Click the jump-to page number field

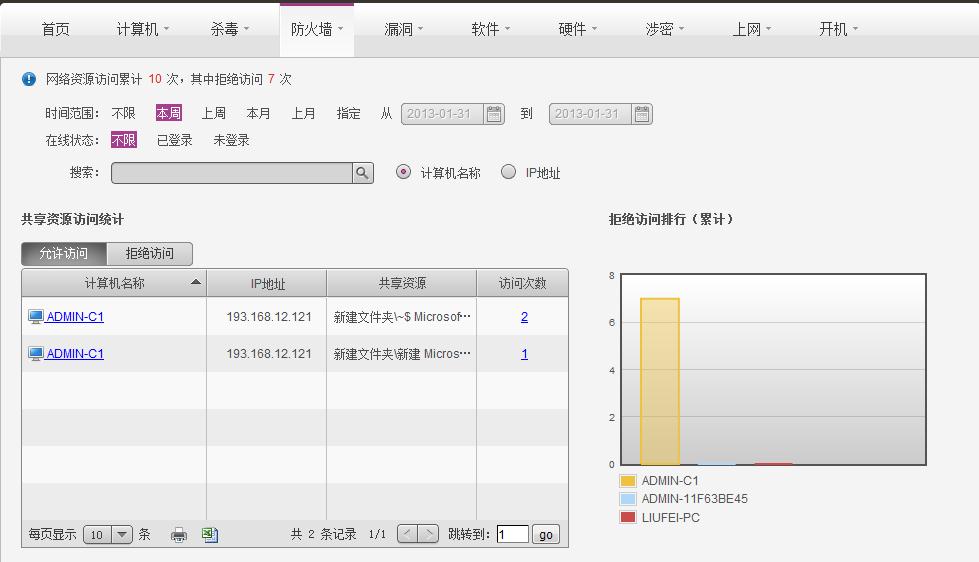click(513, 534)
